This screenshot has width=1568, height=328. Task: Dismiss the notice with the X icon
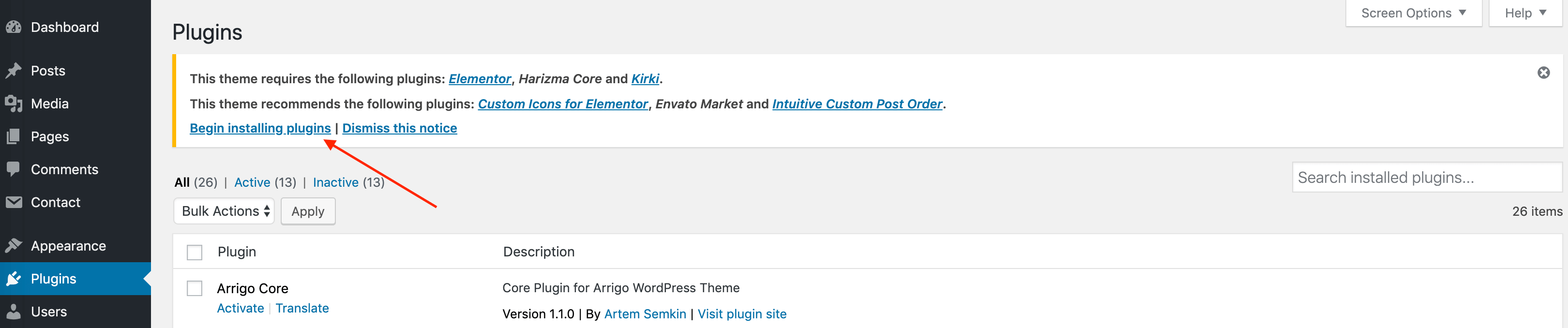[1543, 73]
